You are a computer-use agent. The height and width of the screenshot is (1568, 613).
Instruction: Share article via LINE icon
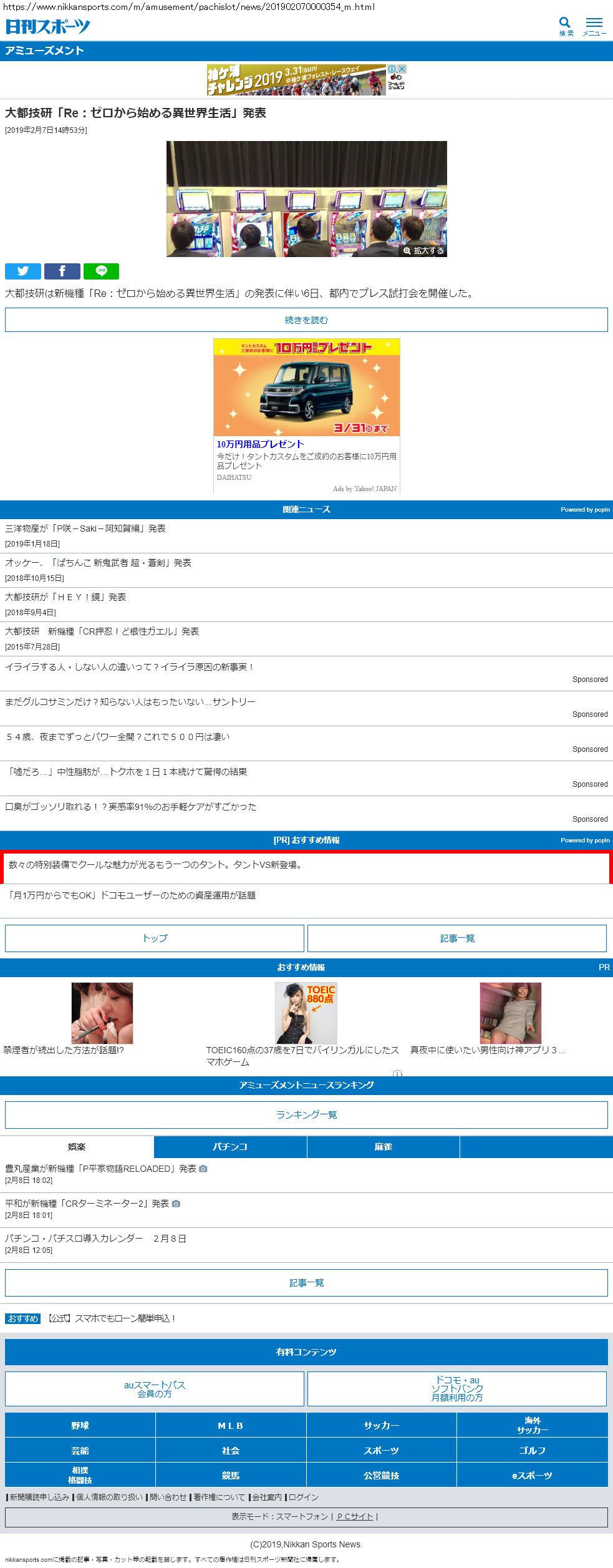(101, 271)
